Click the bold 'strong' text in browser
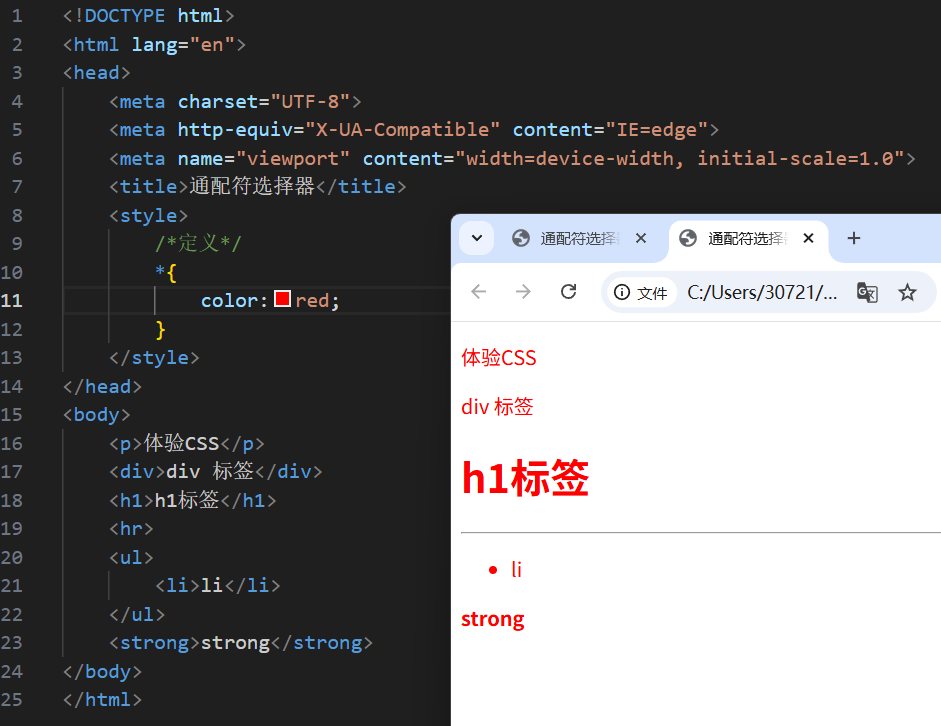The height and width of the screenshot is (726, 941). [493, 619]
